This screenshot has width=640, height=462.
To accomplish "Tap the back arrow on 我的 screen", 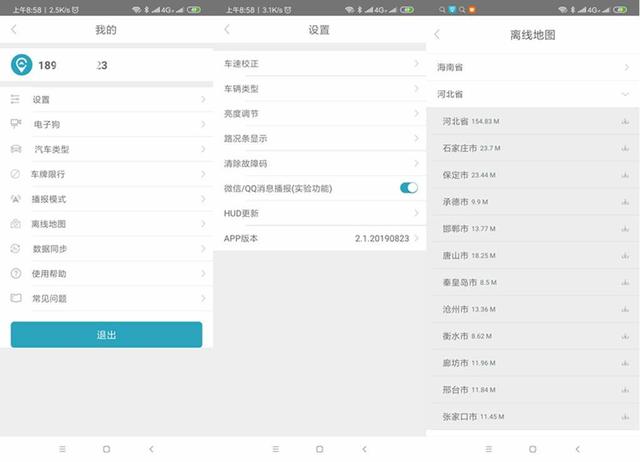I will coord(14,29).
